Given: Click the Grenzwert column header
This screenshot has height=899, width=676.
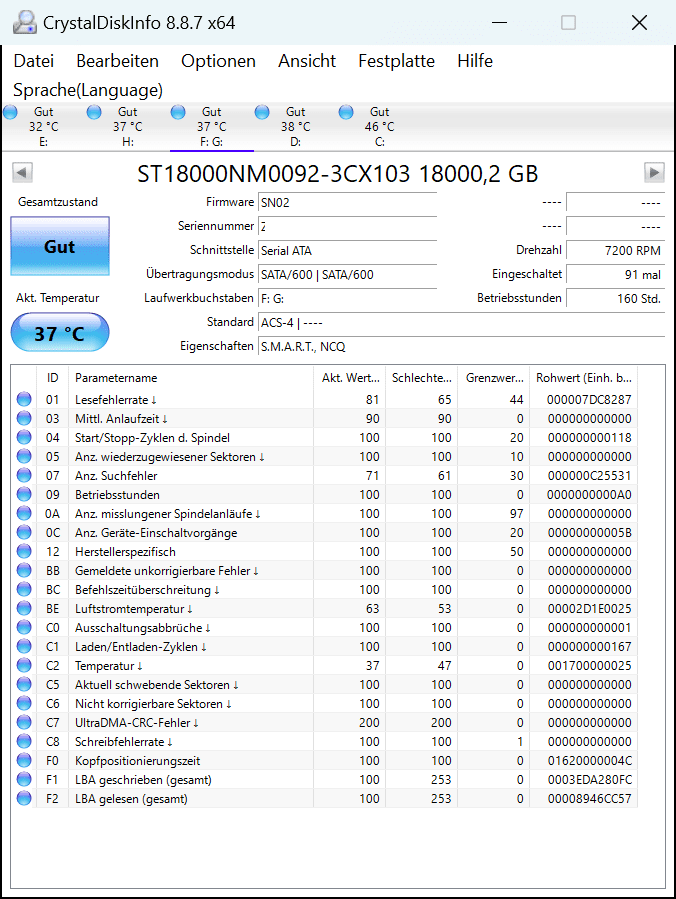Looking at the screenshot, I should coord(494,378).
